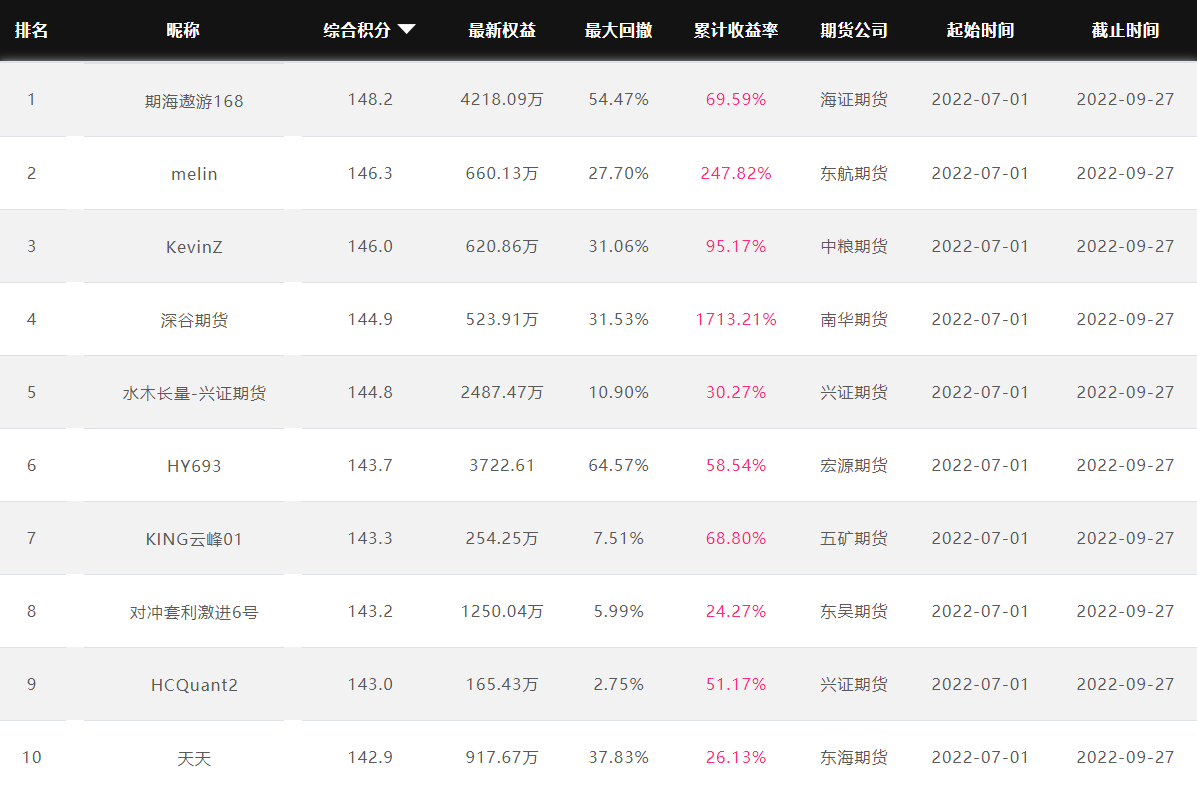Click the 昵称 column header
This screenshot has width=1197, height=791.
pos(183,31)
